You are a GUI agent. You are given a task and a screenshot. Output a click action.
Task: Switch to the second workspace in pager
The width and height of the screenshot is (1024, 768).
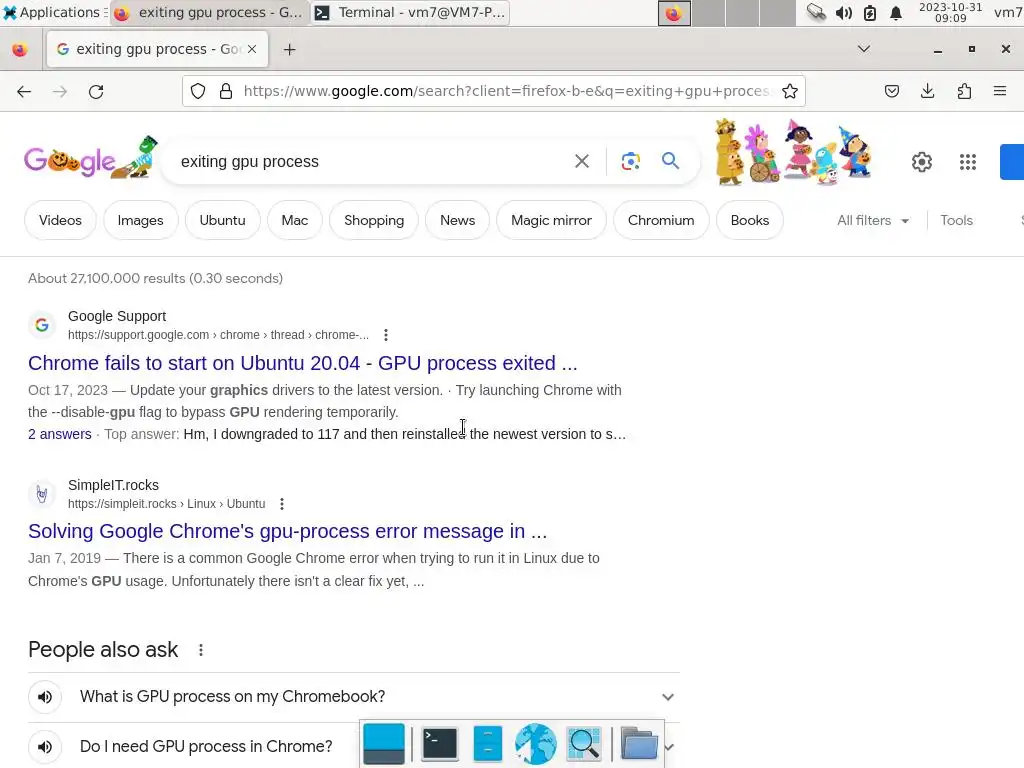[x=709, y=12]
